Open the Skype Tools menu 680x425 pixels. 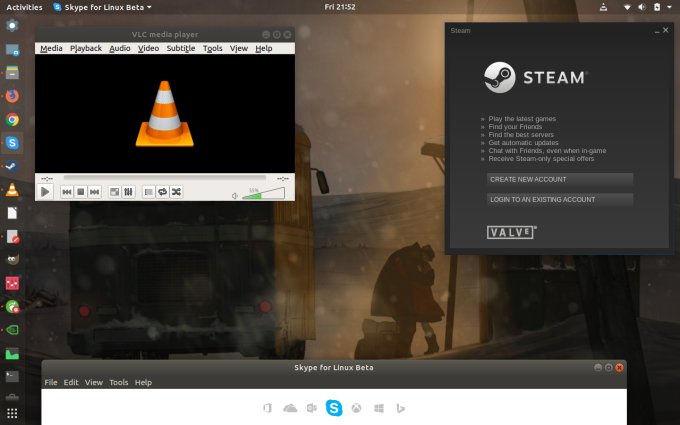[119, 382]
